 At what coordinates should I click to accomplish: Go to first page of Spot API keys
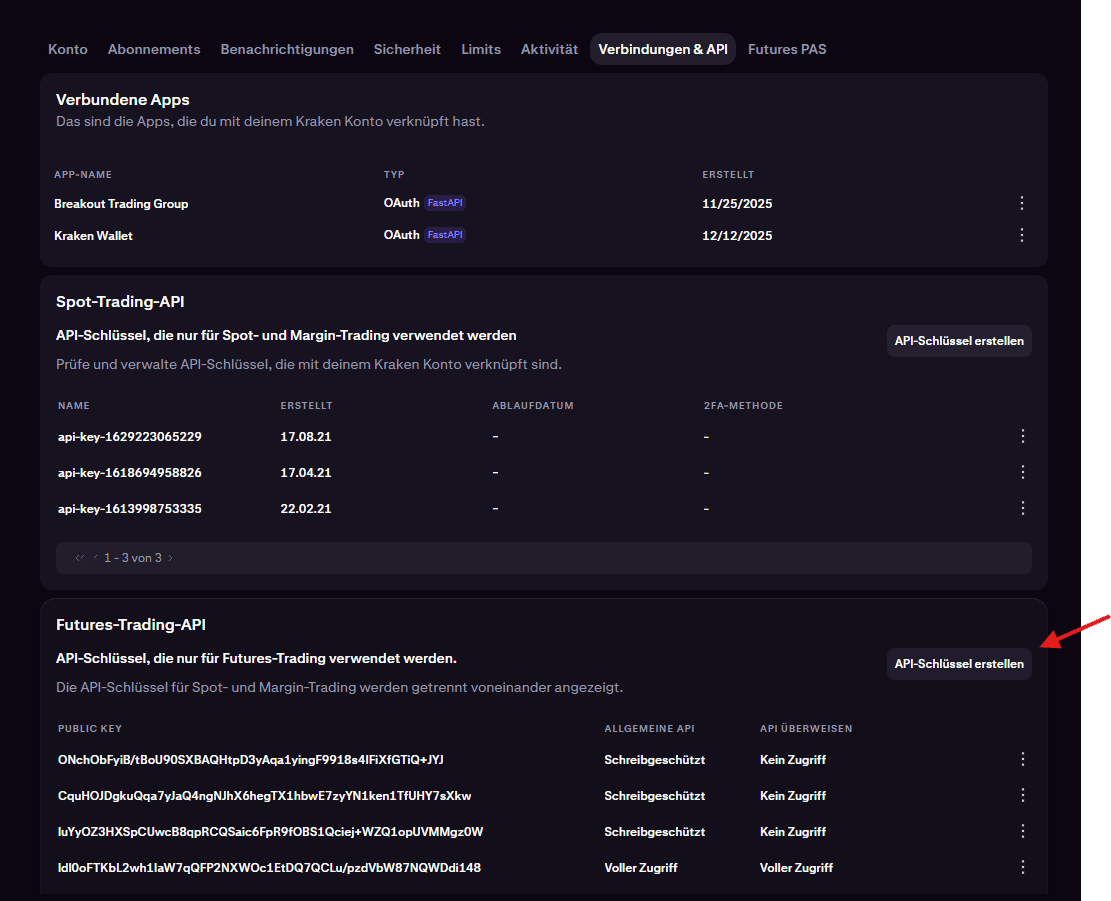click(79, 558)
